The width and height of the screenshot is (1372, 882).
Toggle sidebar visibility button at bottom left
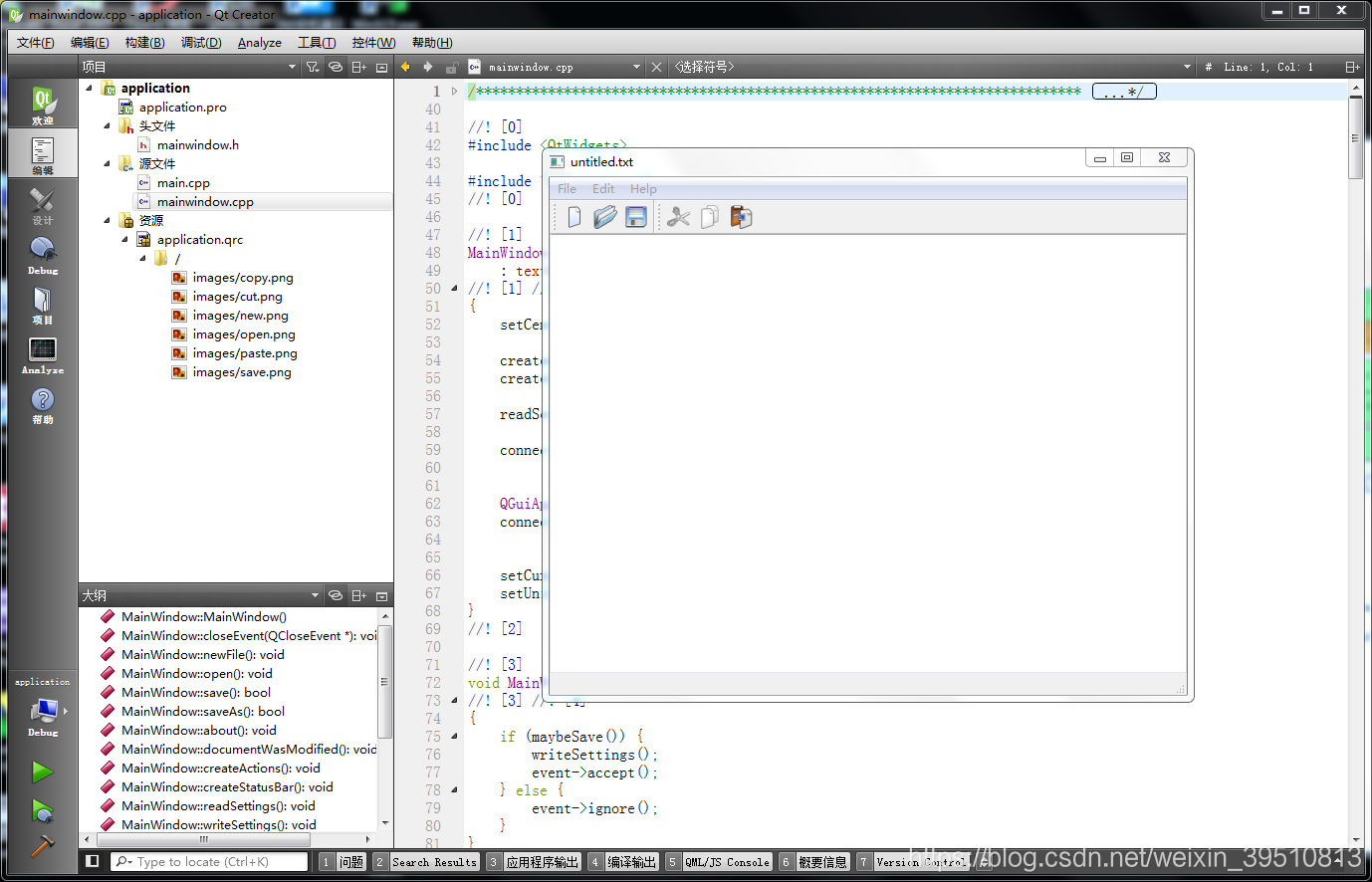(93, 861)
